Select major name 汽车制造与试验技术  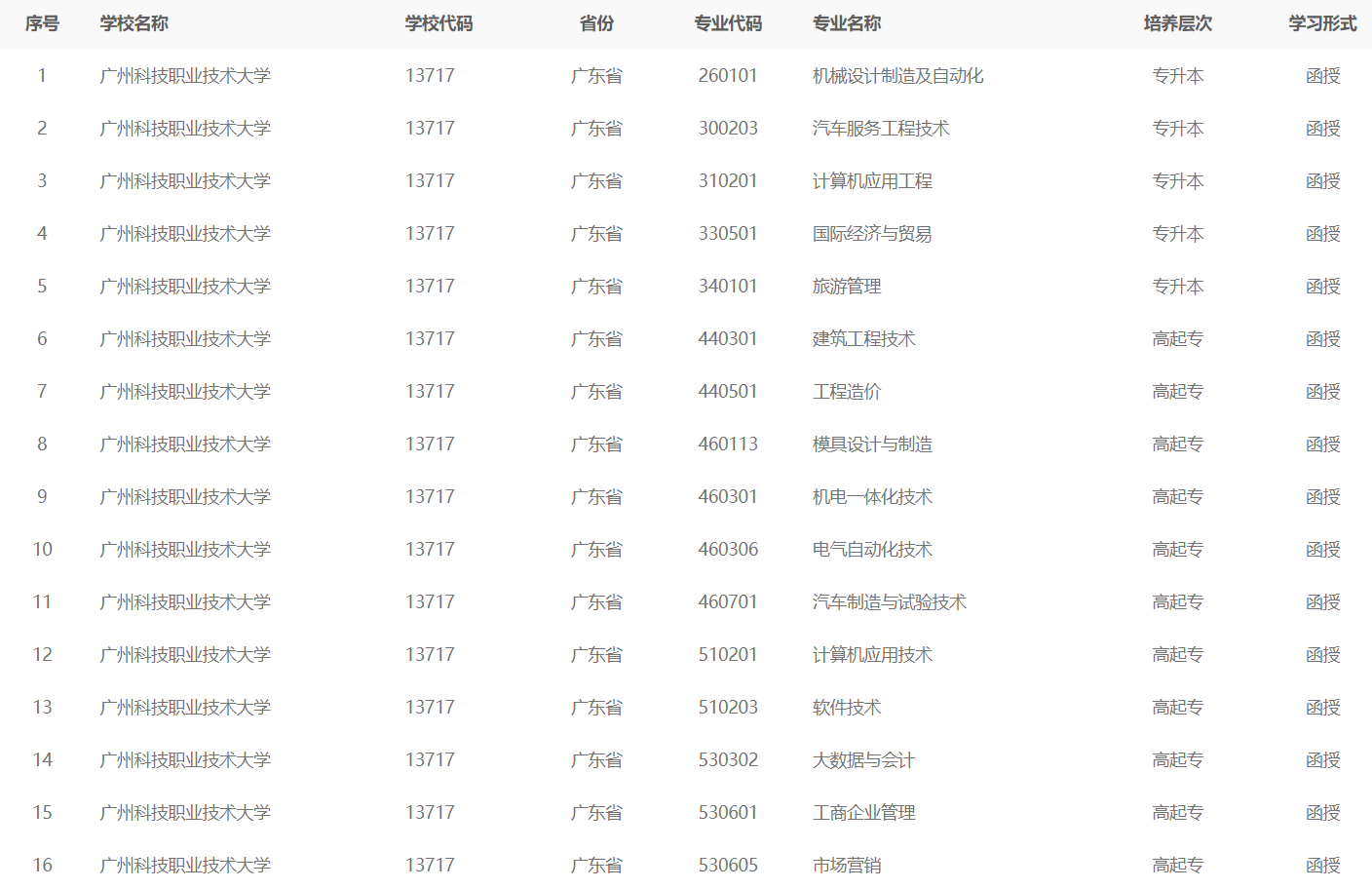tap(890, 602)
